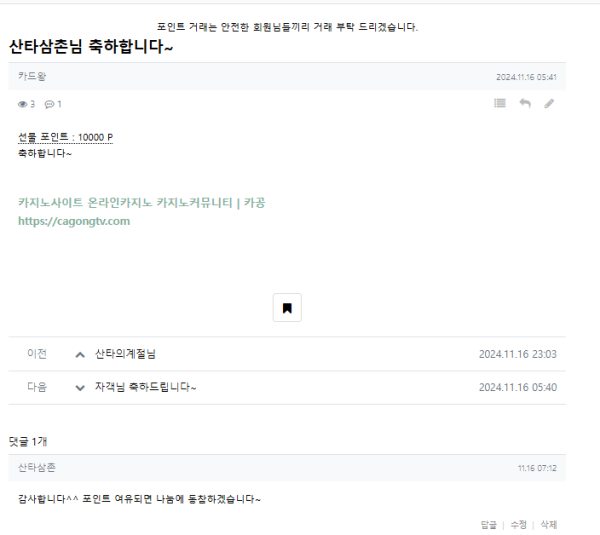Click 삭제 to delete the comment

[548, 525]
